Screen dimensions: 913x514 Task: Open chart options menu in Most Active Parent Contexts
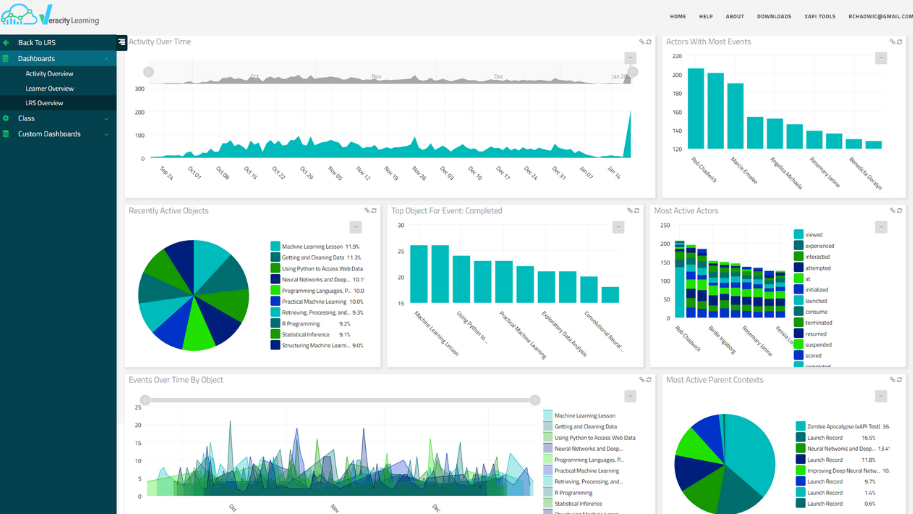click(x=881, y=396)
